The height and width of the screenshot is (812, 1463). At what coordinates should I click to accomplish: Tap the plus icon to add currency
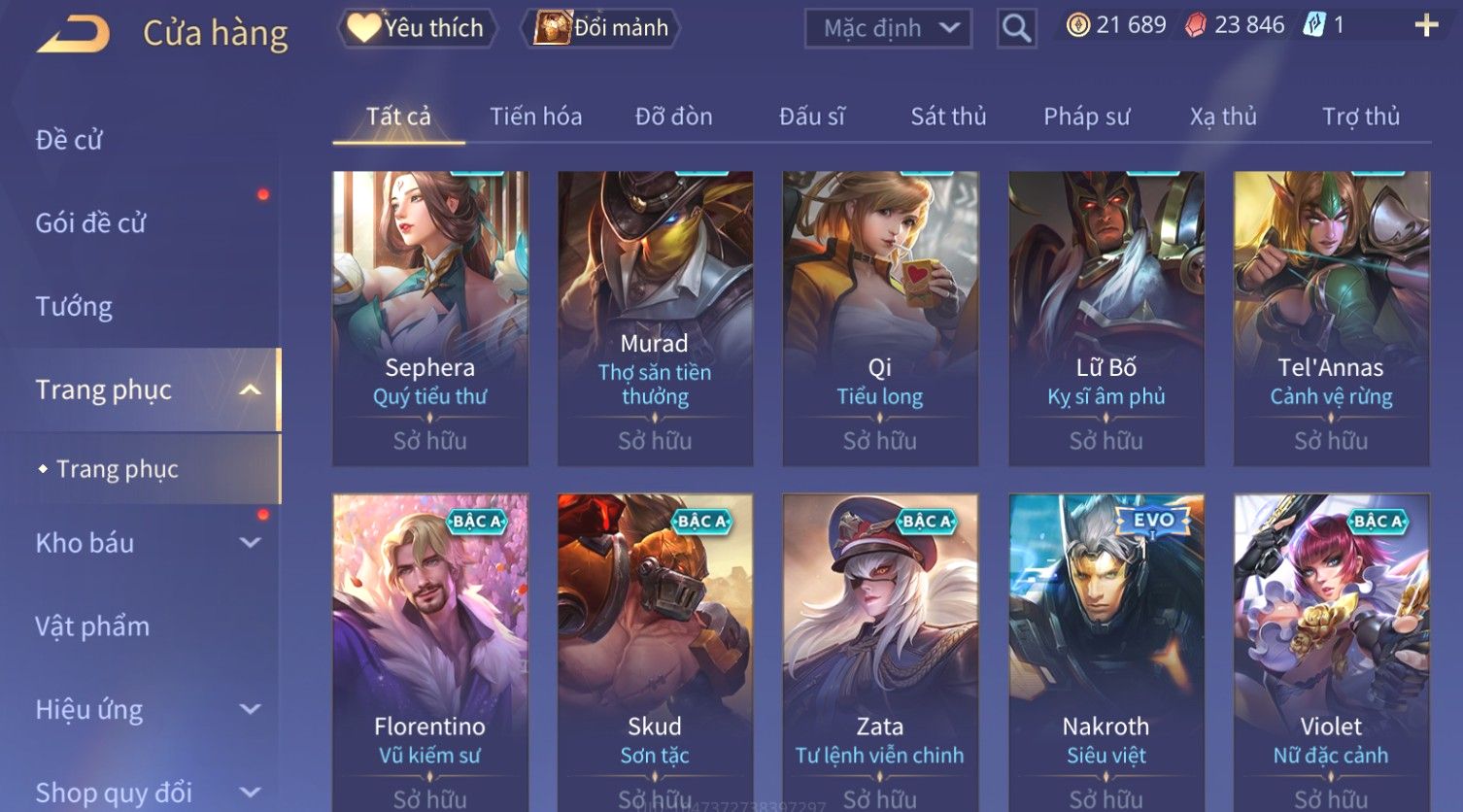[1425, 26]
